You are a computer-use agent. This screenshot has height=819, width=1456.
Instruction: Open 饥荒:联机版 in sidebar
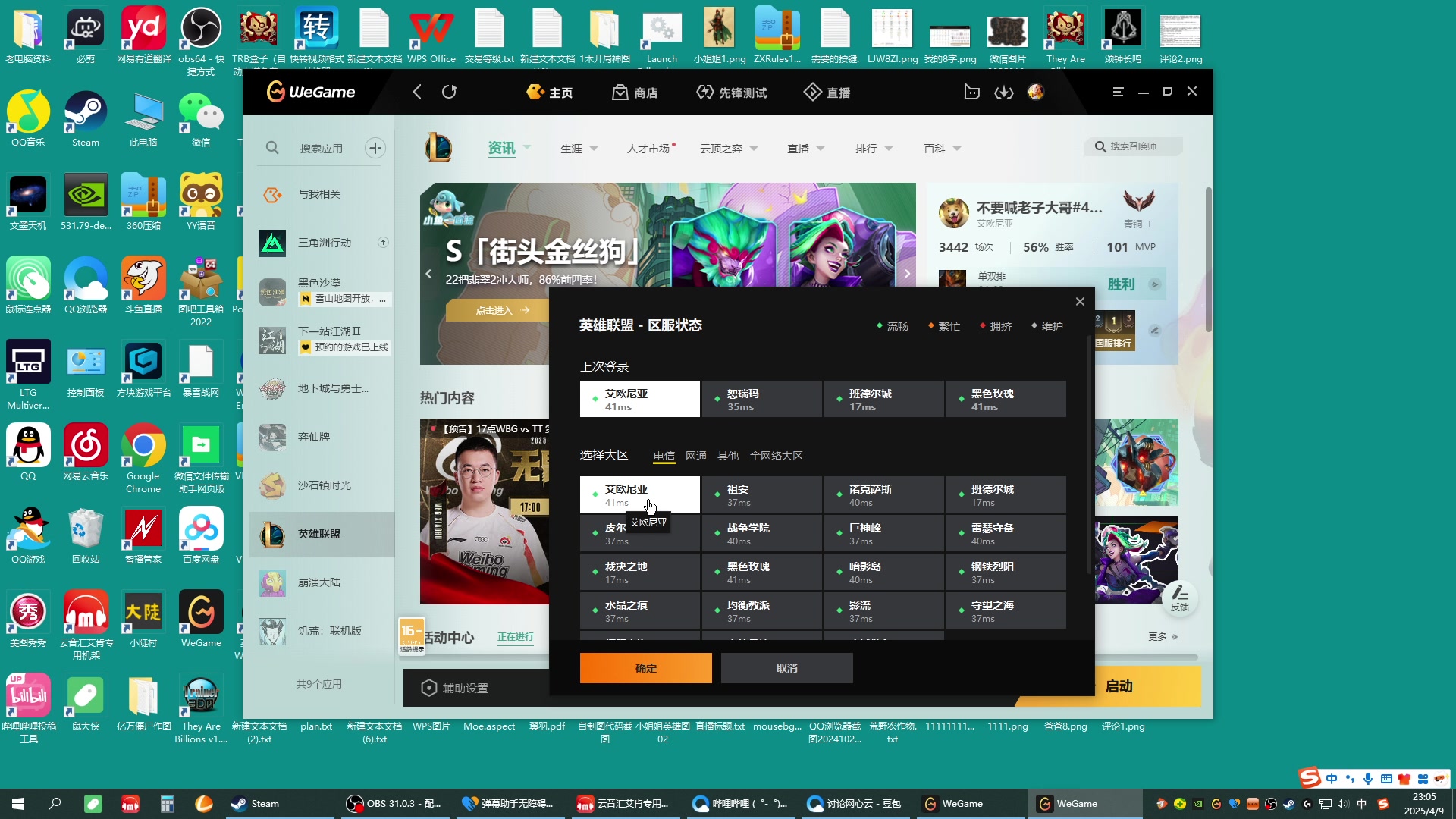322,631
